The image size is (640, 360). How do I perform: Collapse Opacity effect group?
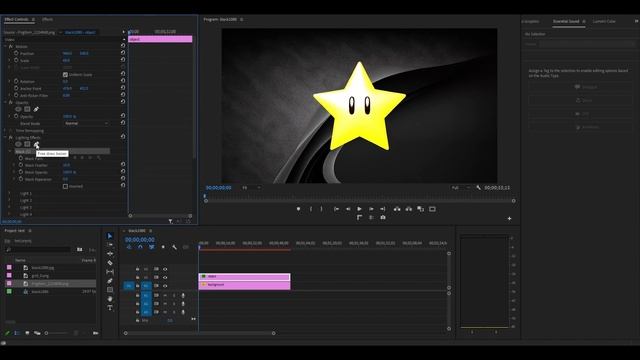coord(5,102)
